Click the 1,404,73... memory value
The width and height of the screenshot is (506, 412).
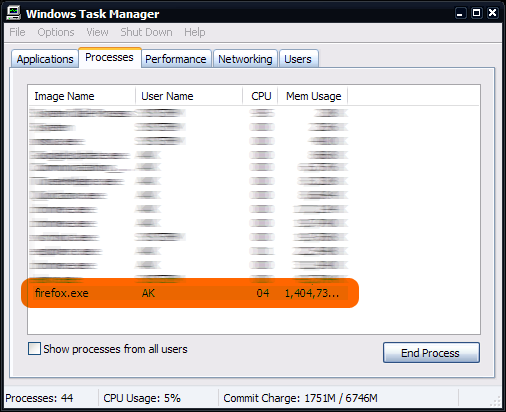pos(312,293)
